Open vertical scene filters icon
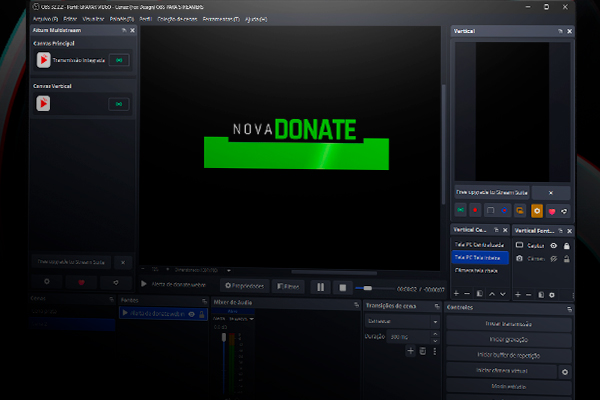Screen dimensions: 600x400 [x=479, y=294]
